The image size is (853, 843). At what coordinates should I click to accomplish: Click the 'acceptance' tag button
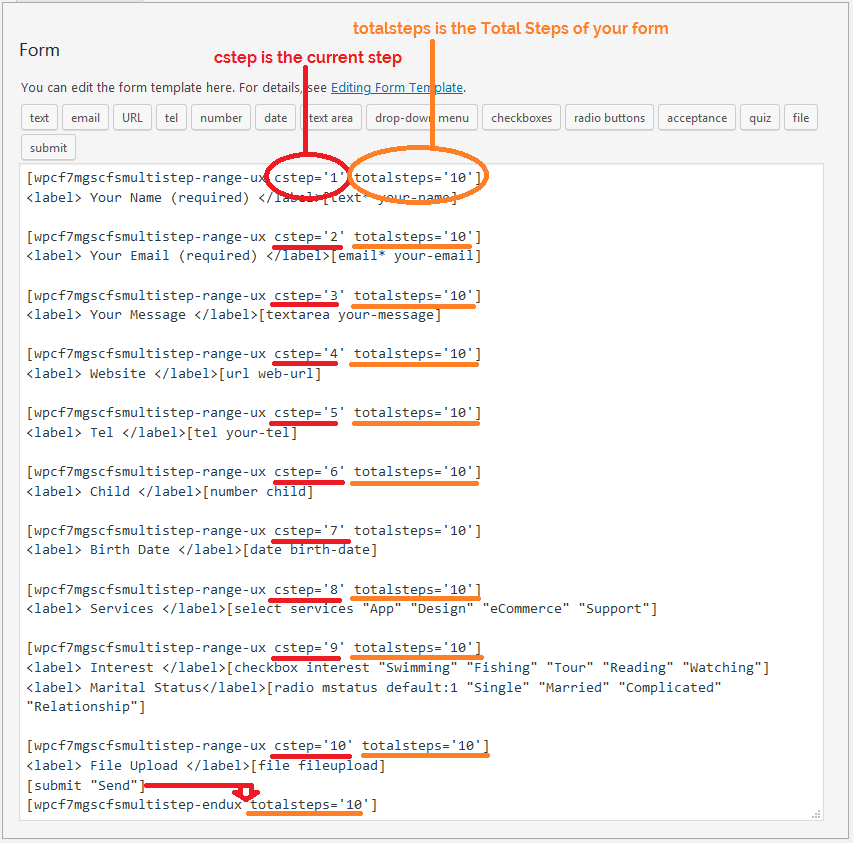click(x=697, y=118)
